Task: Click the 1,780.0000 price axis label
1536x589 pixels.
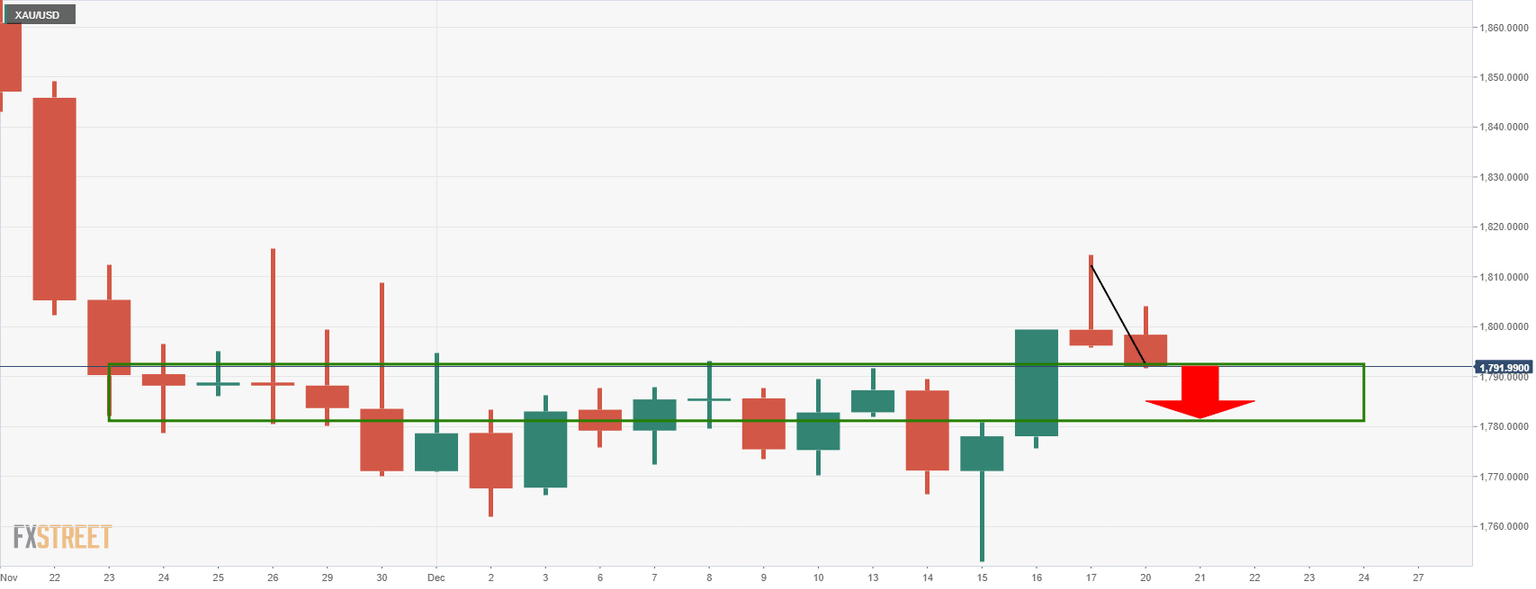Action: [1505, 427]
